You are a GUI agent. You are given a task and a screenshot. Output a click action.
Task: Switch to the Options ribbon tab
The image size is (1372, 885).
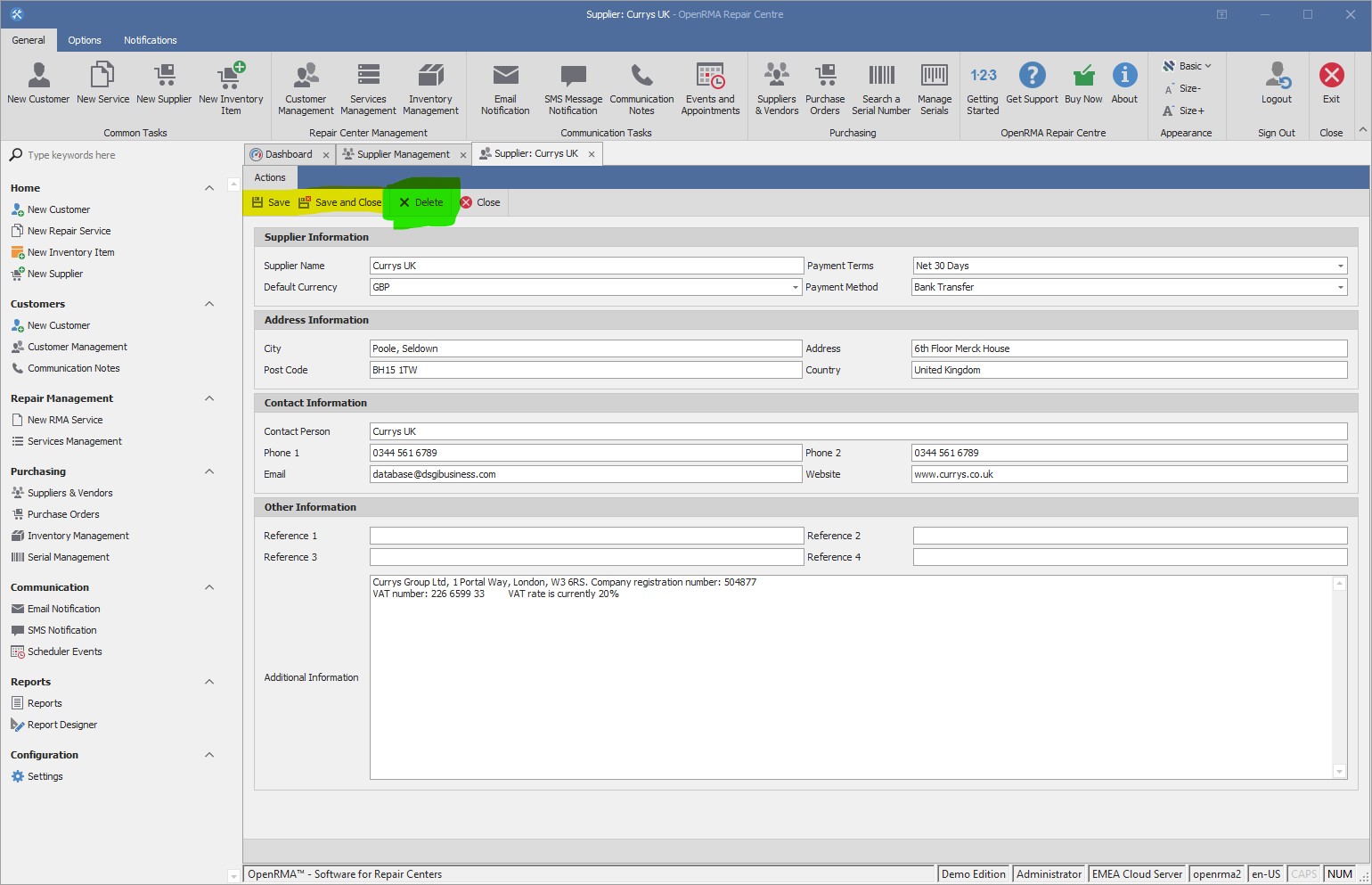(85, 40)
